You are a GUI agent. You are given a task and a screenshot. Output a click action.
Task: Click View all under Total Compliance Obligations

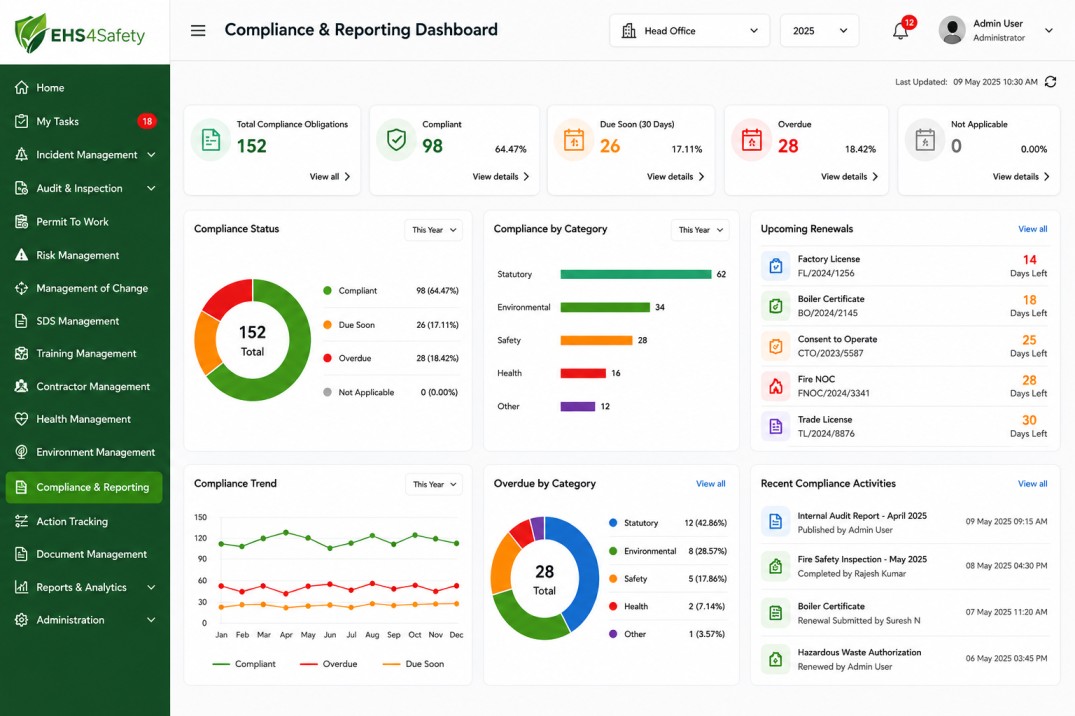330,176
